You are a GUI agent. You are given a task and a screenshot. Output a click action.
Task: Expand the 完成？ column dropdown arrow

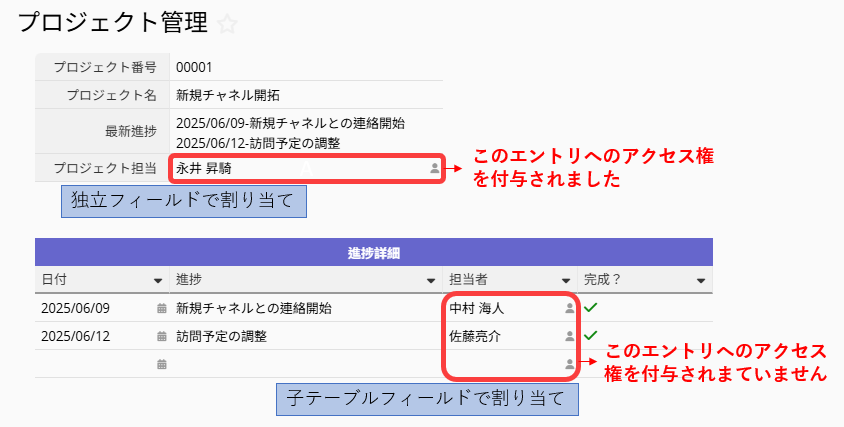[702, 280]
